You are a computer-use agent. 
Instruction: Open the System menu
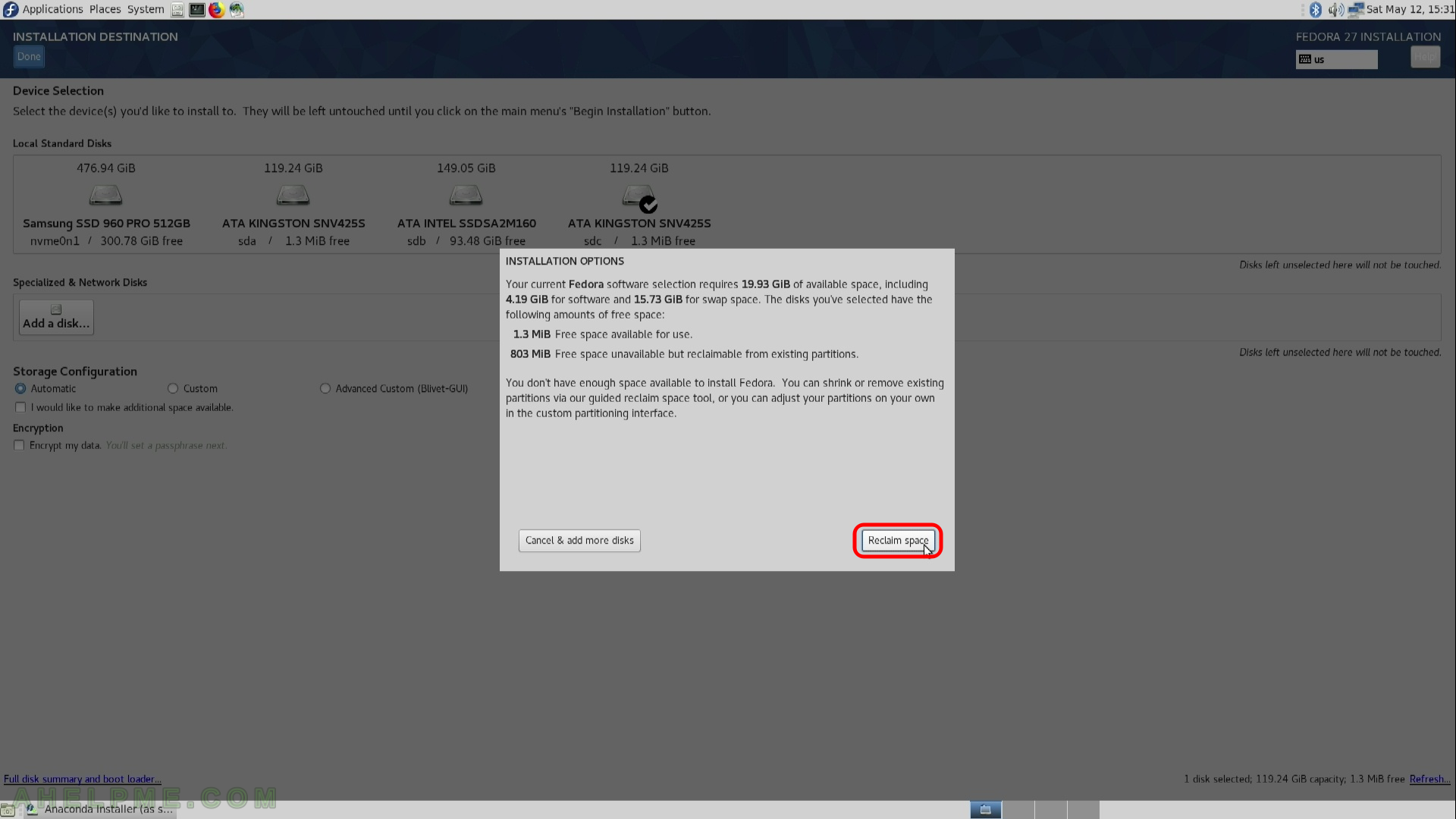146,9
